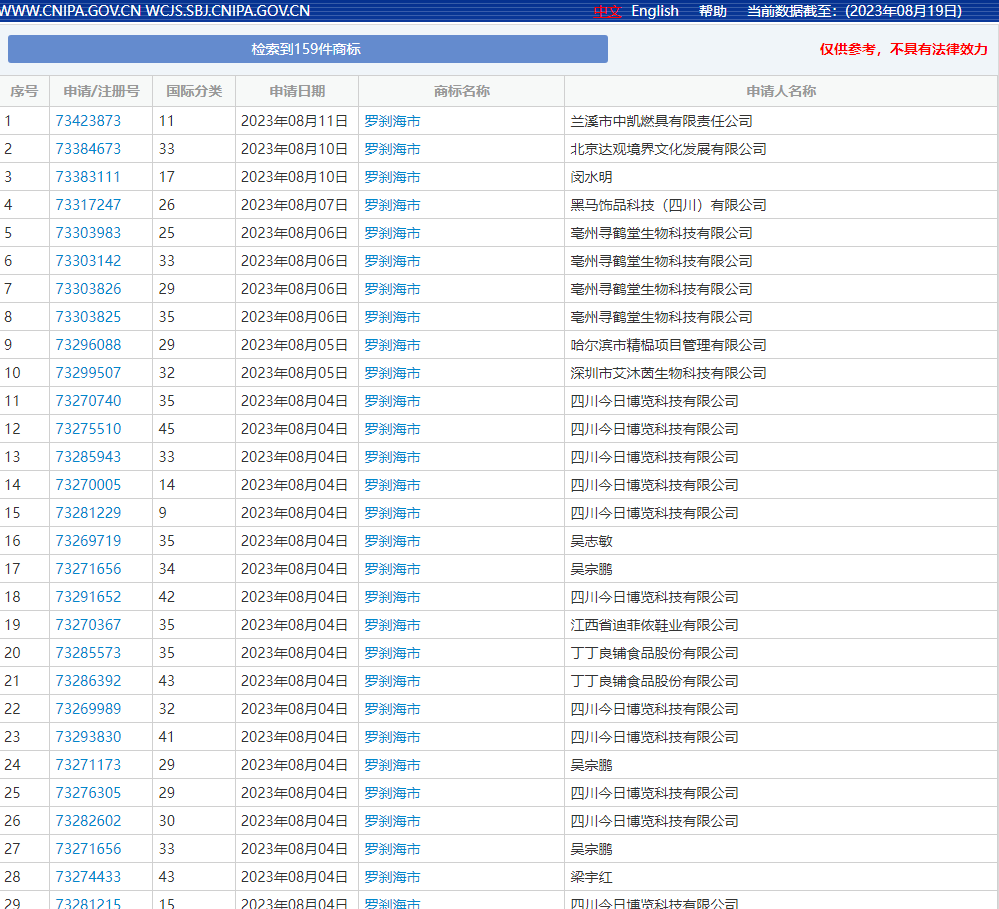Viewport: 999px width, 909px height.
Task: Click the 商标名称 column header
Action: coord(462,91)
